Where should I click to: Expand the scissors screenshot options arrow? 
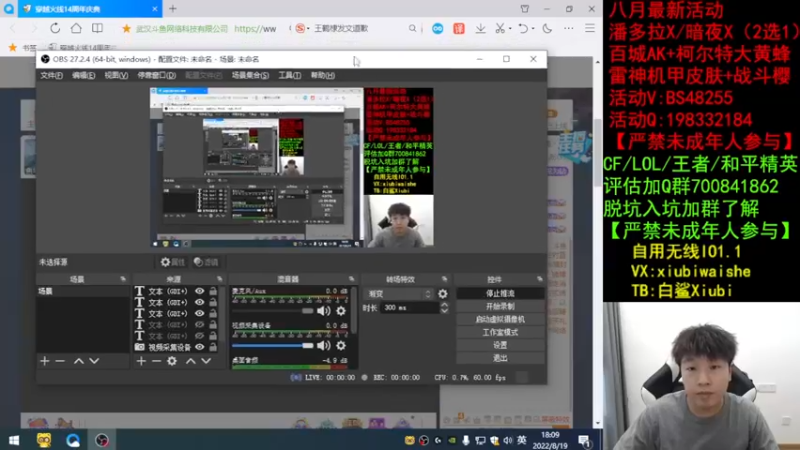(510, 29)
